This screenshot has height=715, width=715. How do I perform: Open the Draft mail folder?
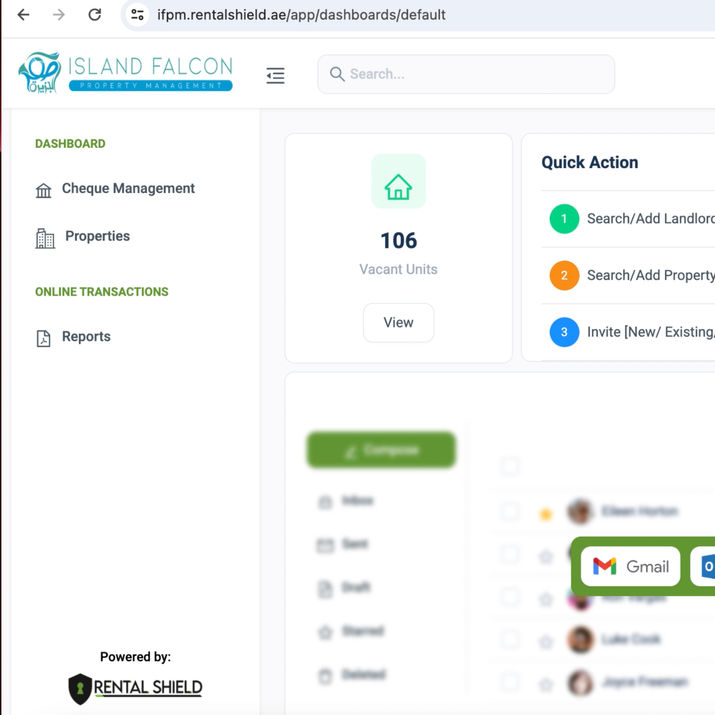tap(344, 587)
